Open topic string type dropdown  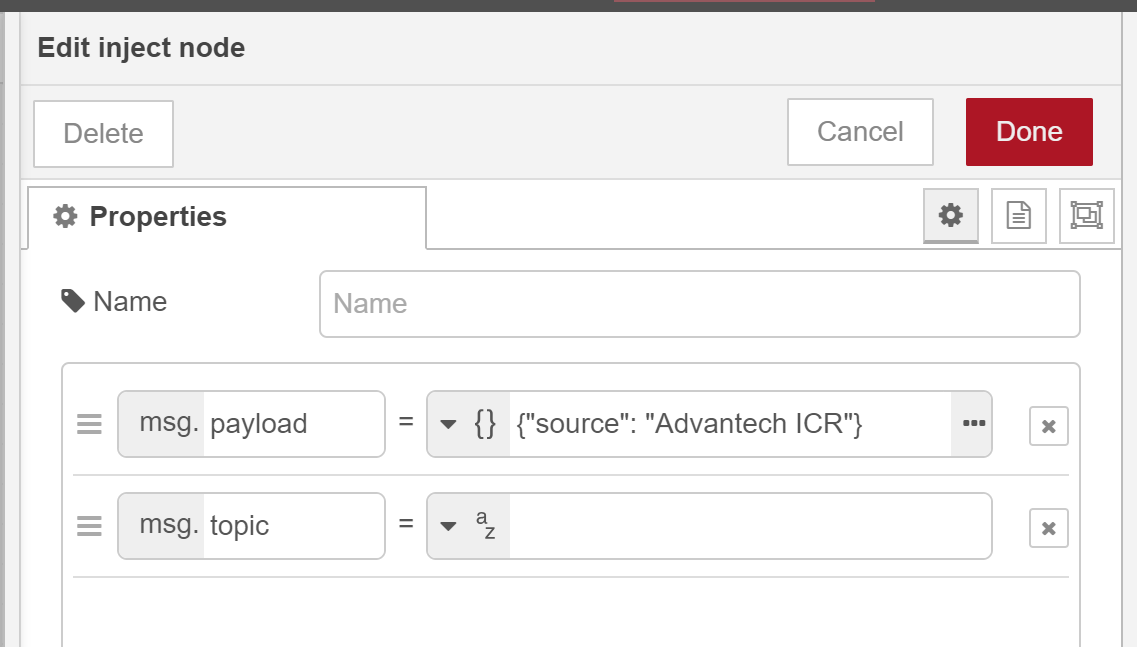[x=468, y=526]
